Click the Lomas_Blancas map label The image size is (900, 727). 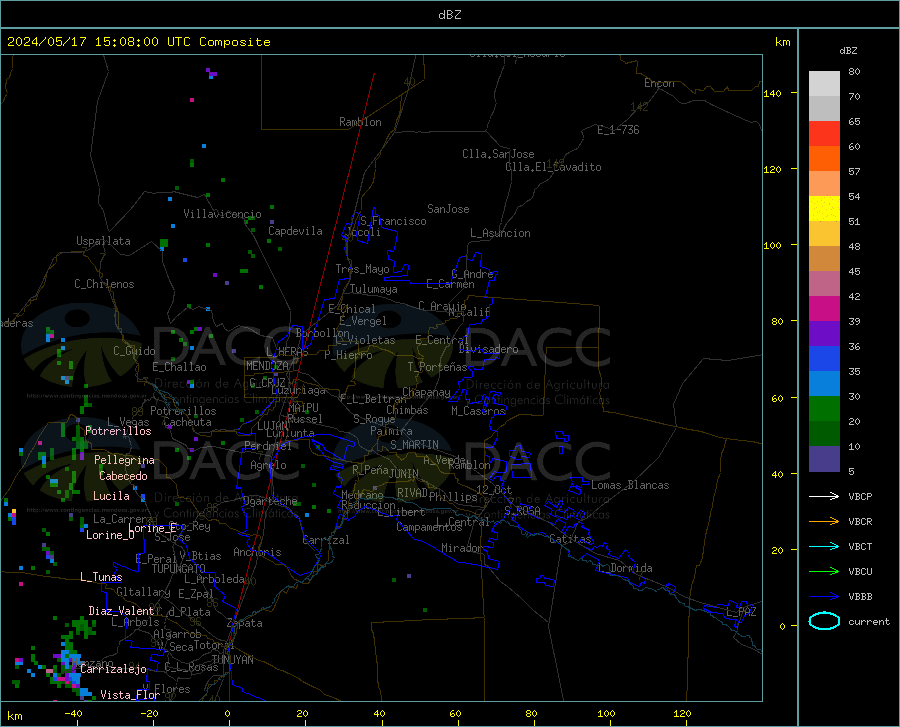pyautogui.click(x=630, y=485)
